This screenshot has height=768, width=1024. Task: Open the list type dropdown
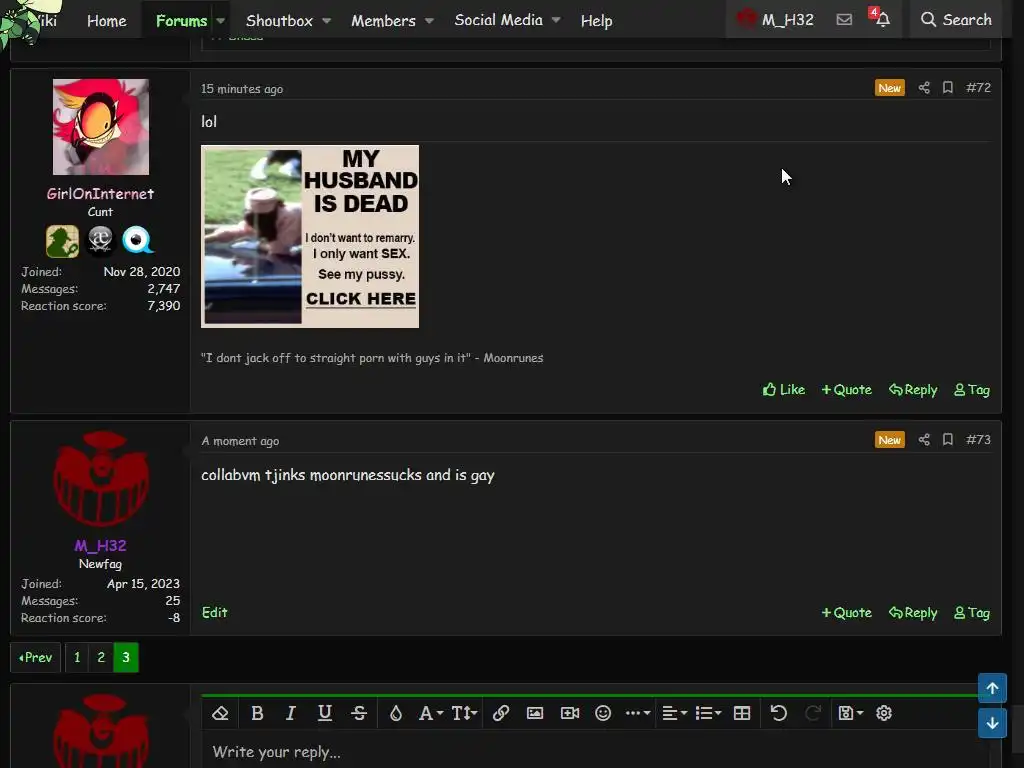tap(708, 713)
